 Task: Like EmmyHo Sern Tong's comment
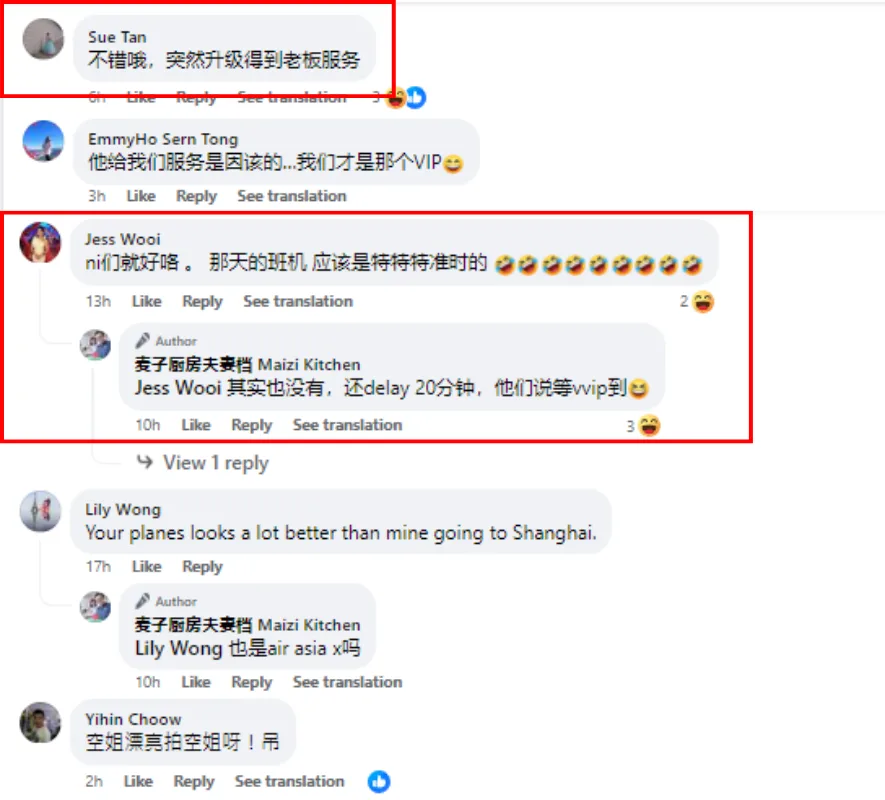pyautogui.click(x=141, y=196)
